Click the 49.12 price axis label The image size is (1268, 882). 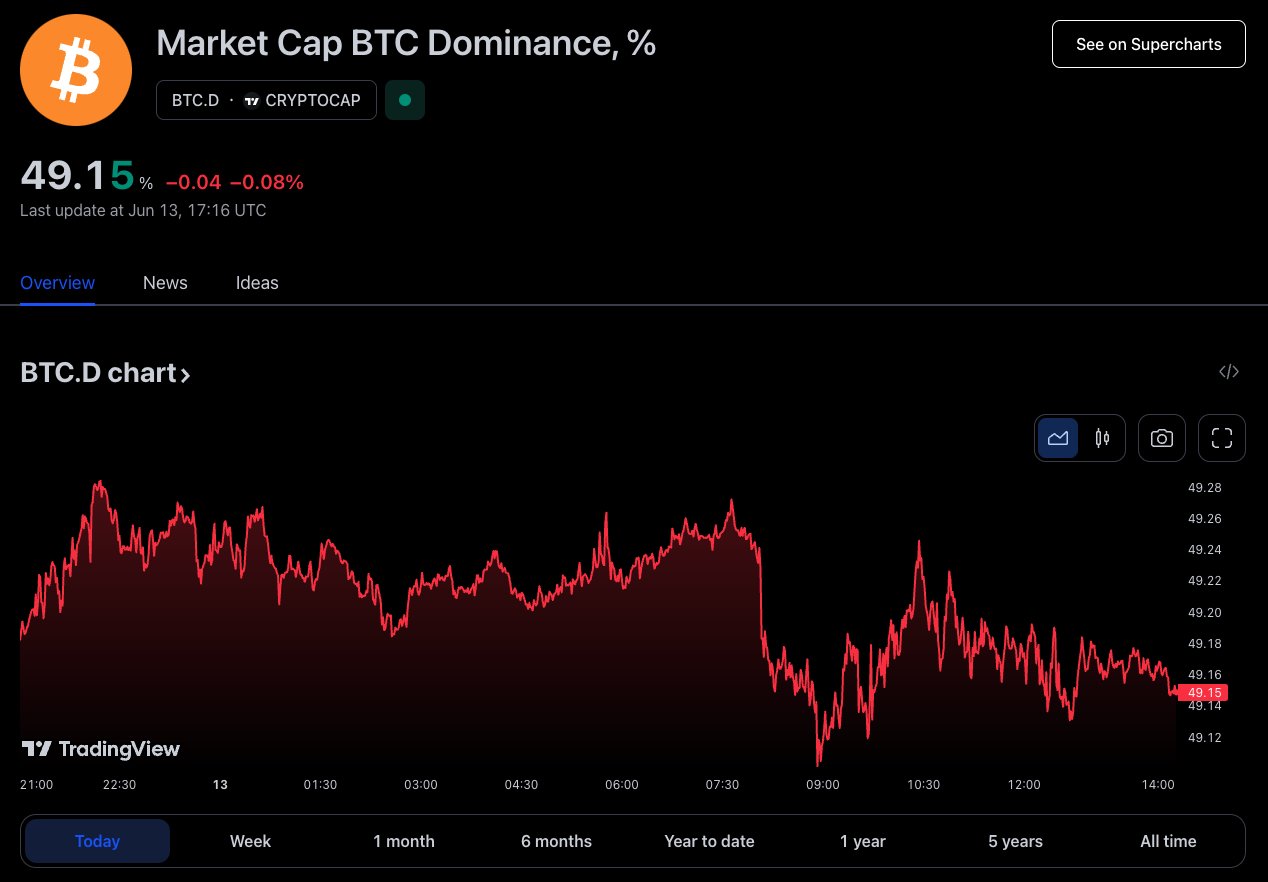[x=1204, y=737]
